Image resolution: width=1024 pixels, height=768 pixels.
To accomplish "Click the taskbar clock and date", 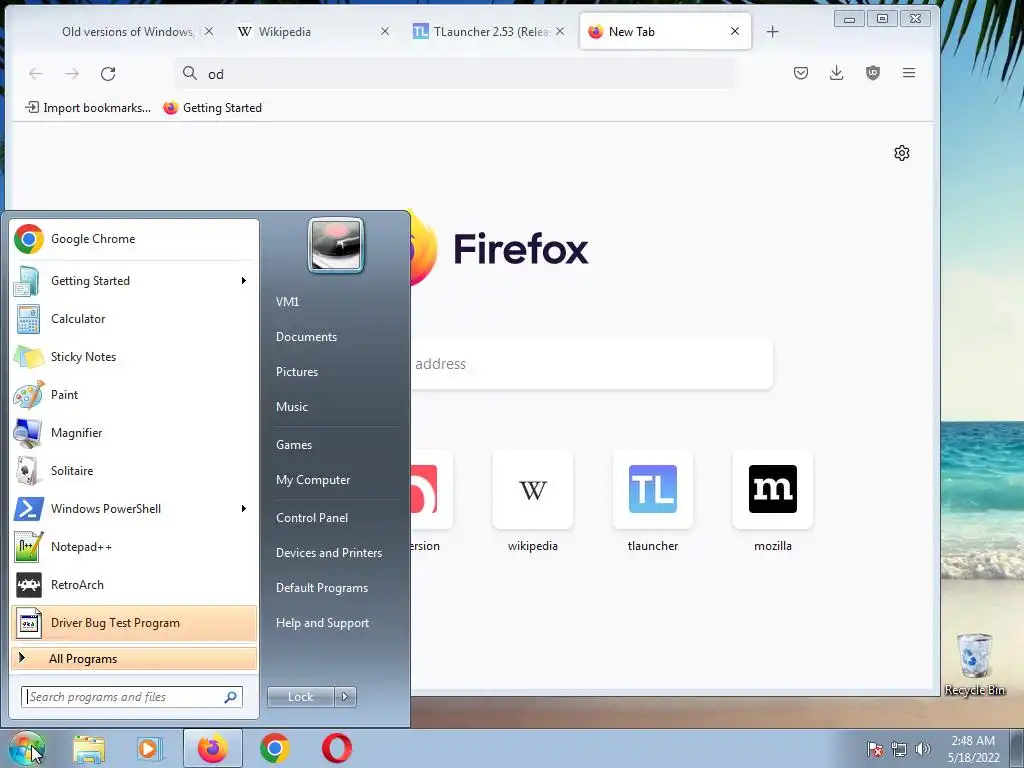I will coord(973,749).
